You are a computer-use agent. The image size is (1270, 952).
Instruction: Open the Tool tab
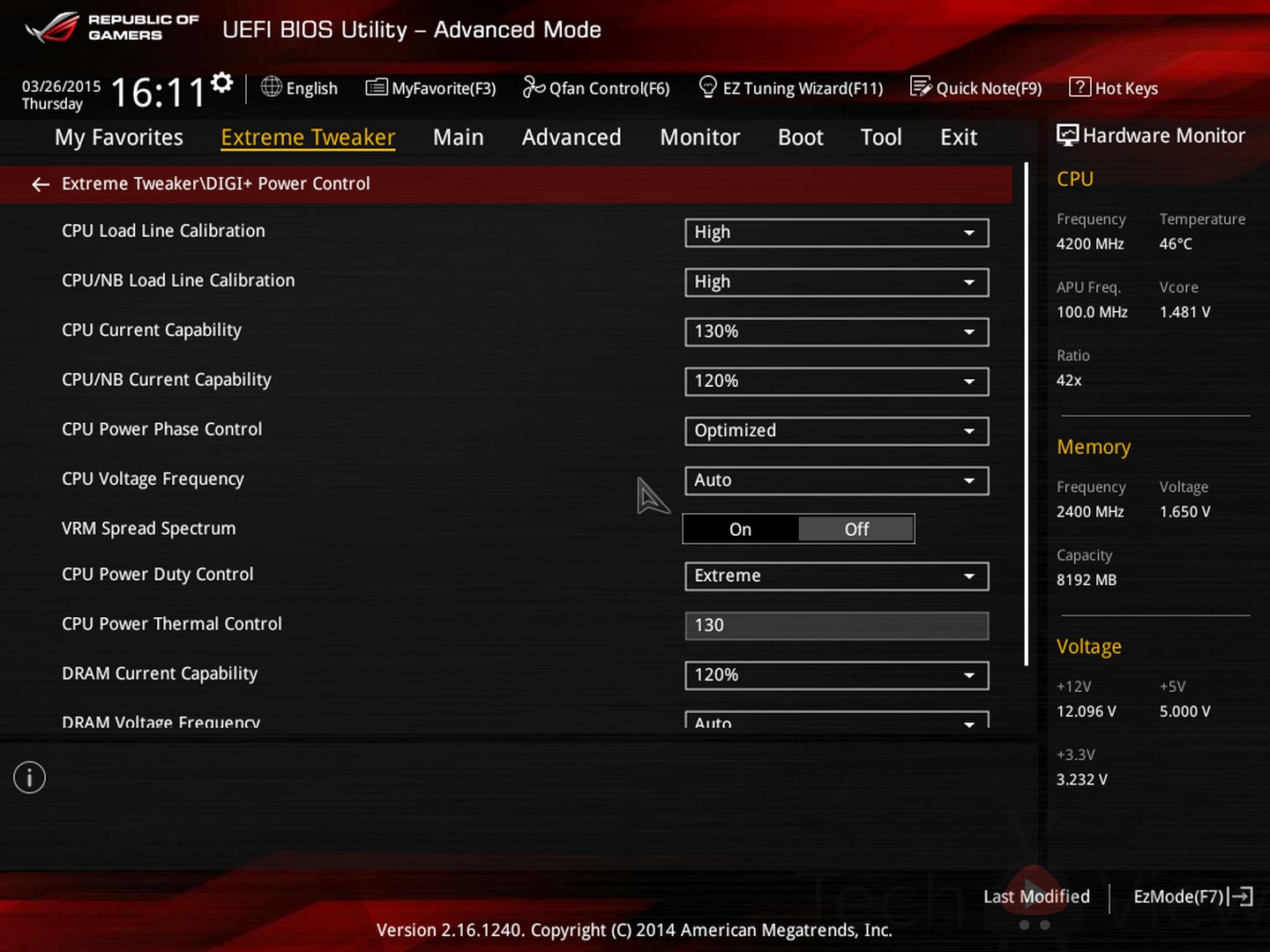(881, 138)
